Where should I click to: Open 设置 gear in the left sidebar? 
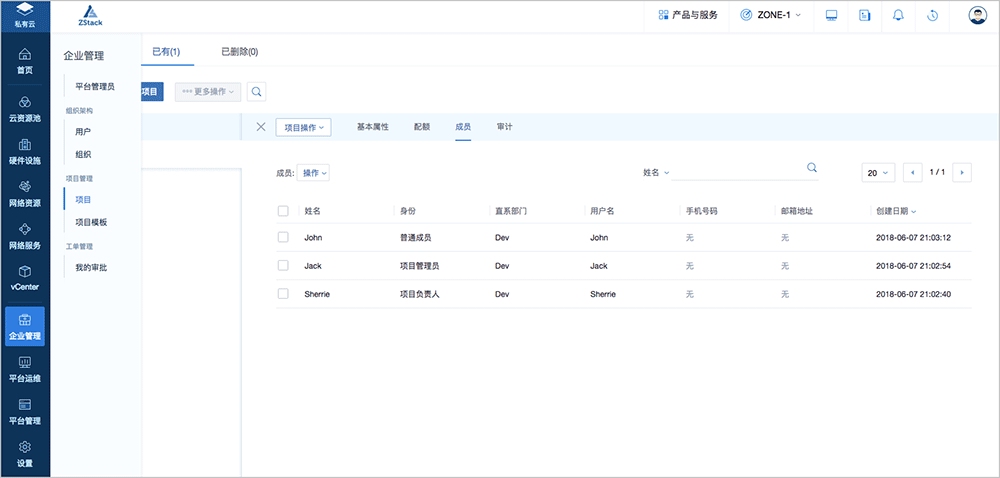[x=25, y=454]
